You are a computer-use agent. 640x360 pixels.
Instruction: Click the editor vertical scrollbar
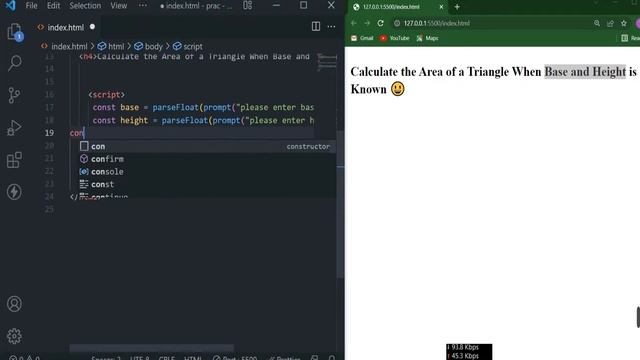(x=340, y=204)
